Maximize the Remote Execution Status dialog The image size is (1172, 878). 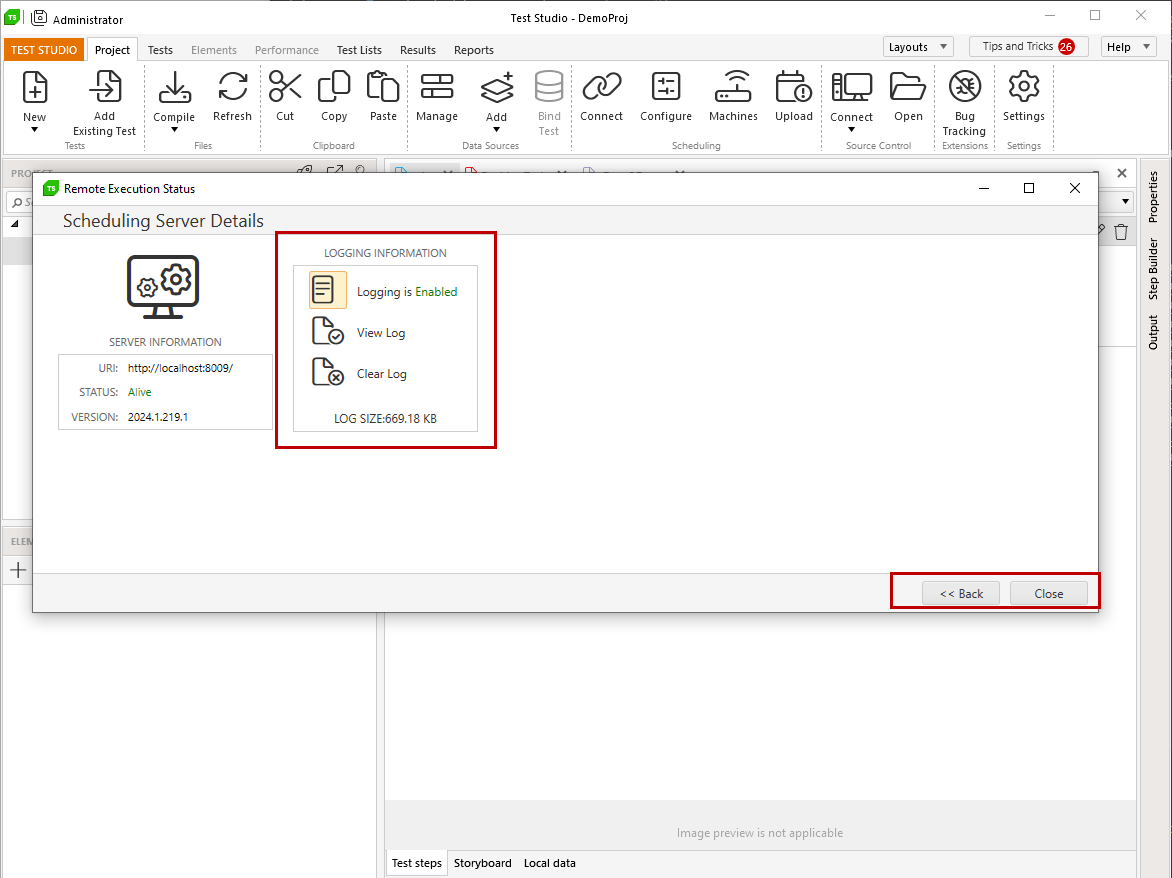pos(1029,188)
